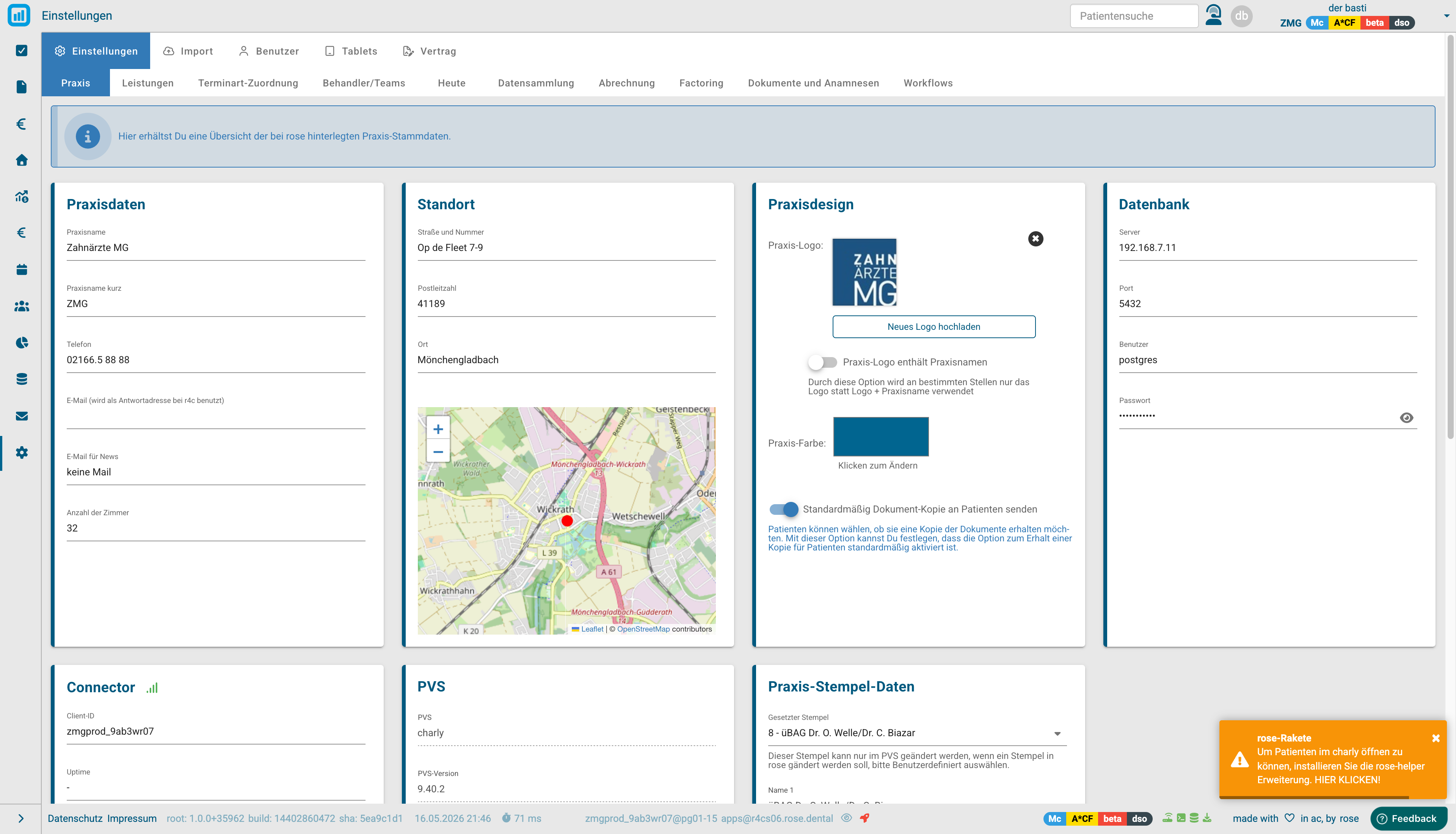Open the checkmark tasks icon in sidebar

[x=22, y=50]
